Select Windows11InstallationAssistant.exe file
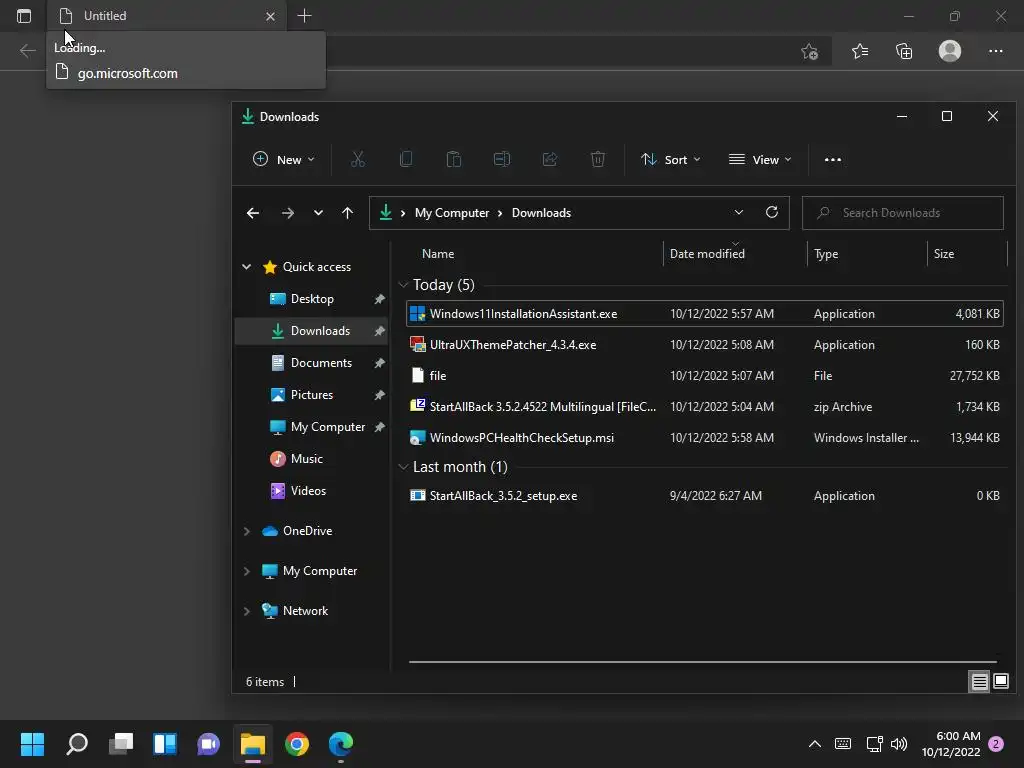Screen dimensions: 1024x768 (x=705, y=313)
